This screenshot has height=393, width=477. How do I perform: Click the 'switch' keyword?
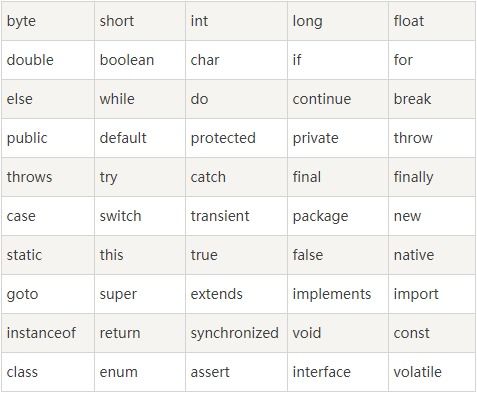point(120,216)
